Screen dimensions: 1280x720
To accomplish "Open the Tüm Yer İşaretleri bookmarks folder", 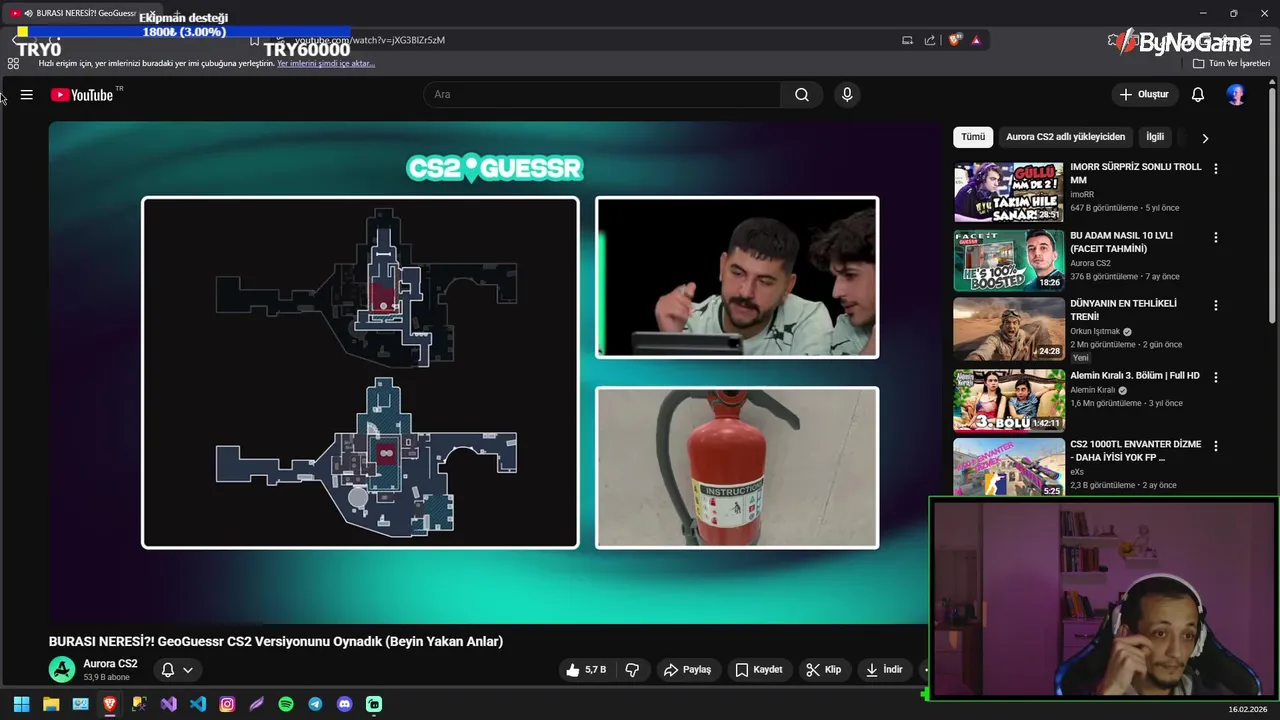I will pyautogui.click(x=1231, y=63).
